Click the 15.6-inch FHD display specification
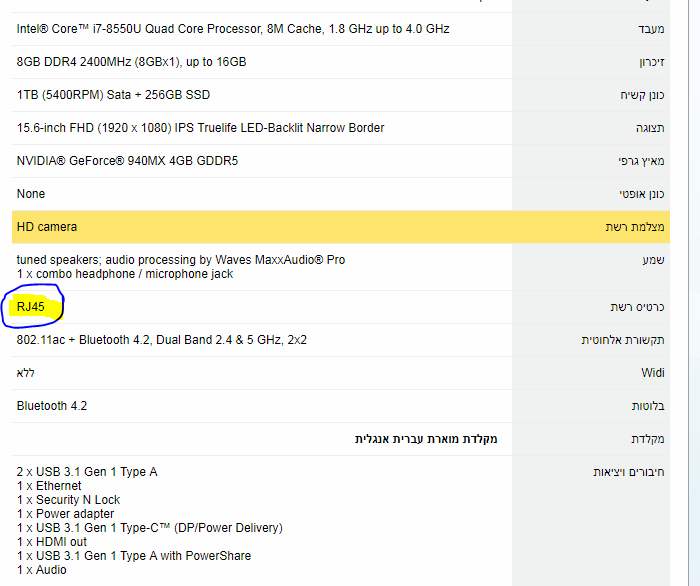This screenshot has height=586, width=700. [200, 128]
